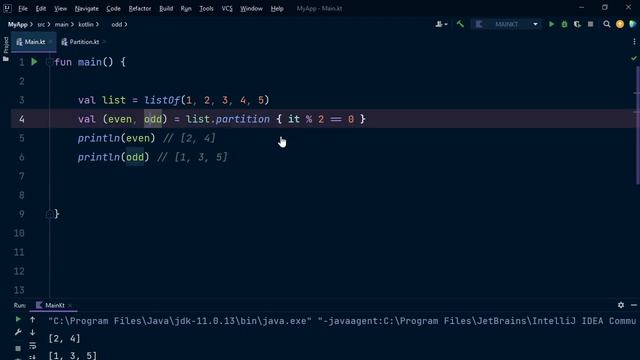
Task: Toggle scroll to end of console output
Action: pyautogui.click(x=33, y=357)
